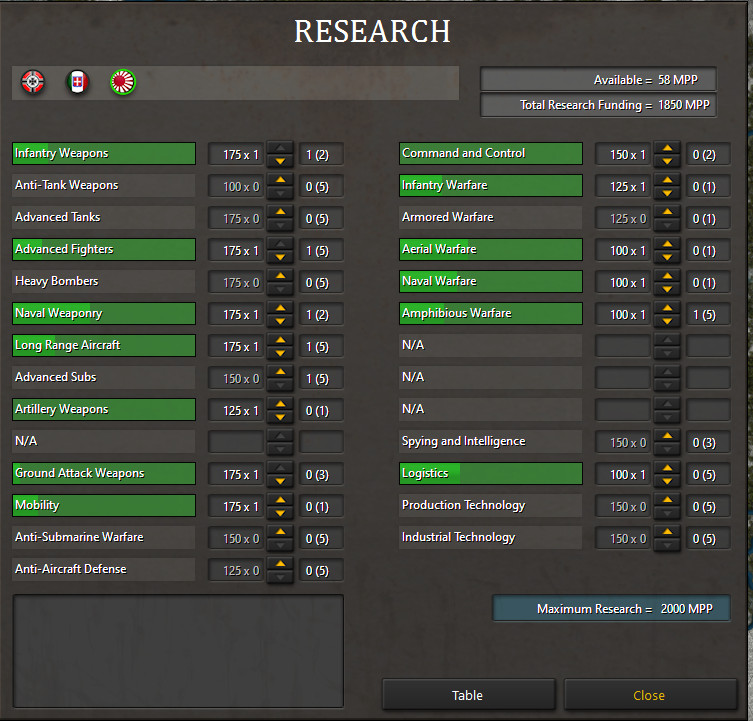This screenshot has width=753, height=721.
Task: Decrease Command and Control research investment
Action: click(667, 161)
